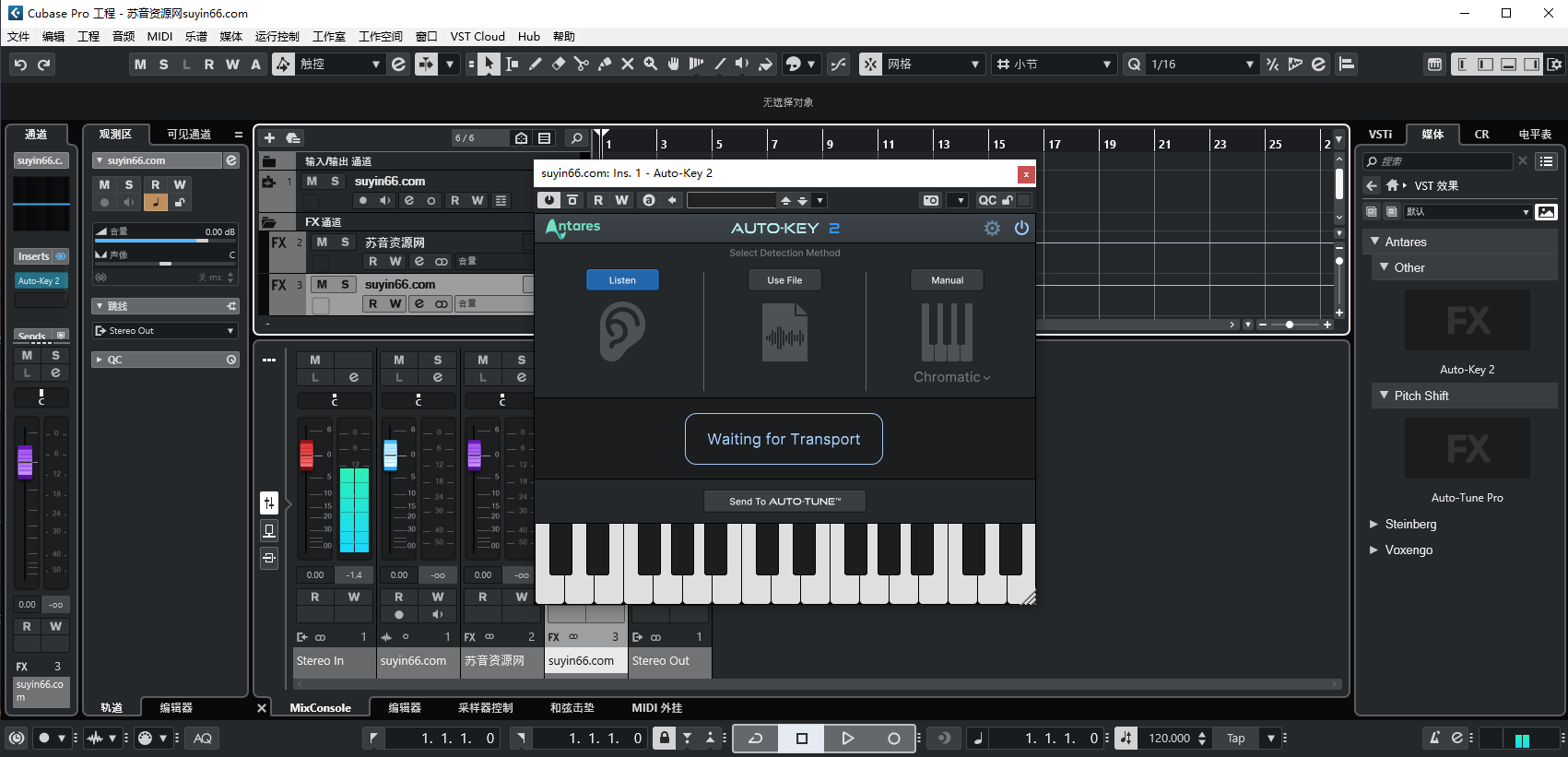Screen dimensions: 1568x757
Task: Click the Undo arrow in the toolbar
Action: pyautogui.click(x=20, y=65)
